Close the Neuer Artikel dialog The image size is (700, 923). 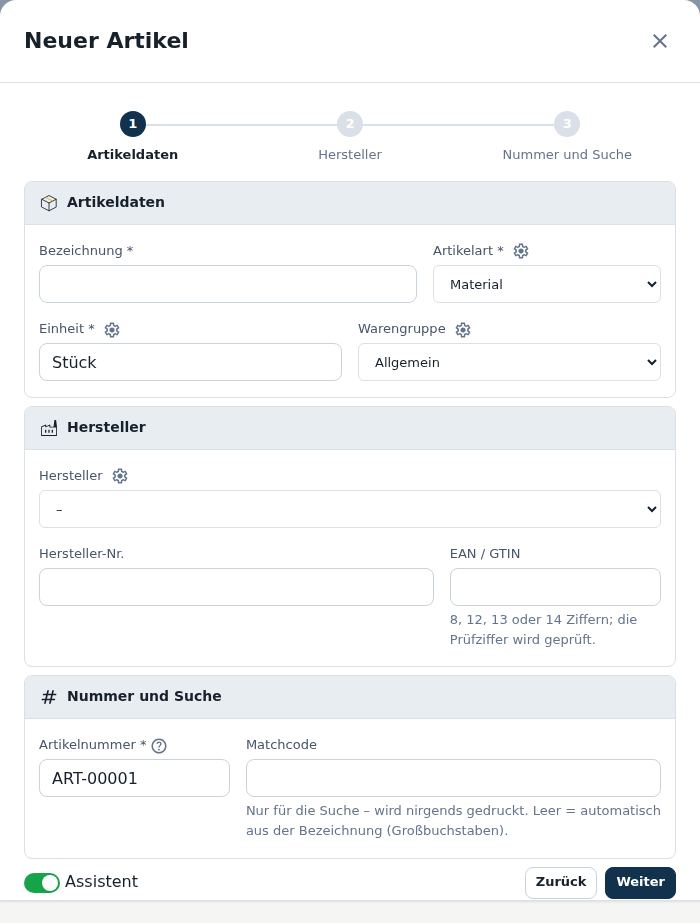pos(659,41)
